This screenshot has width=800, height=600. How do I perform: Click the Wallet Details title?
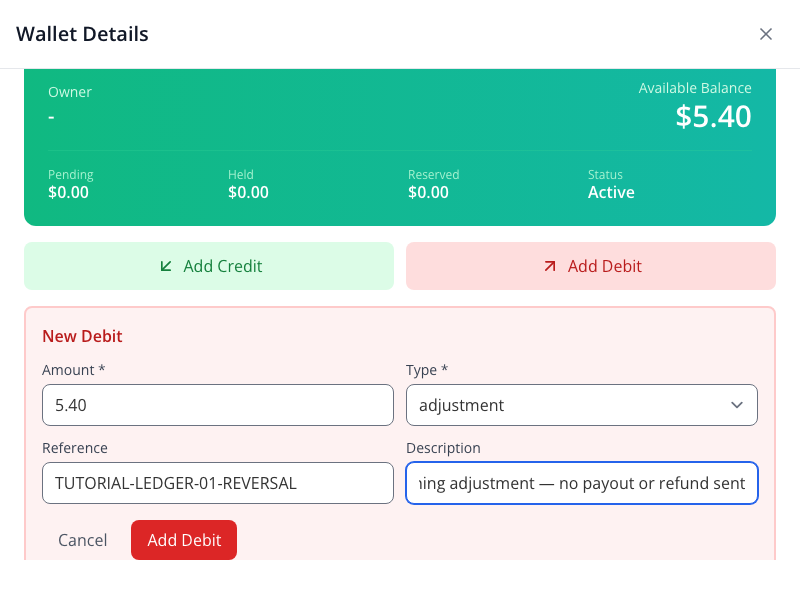click(x=82, y=34)
